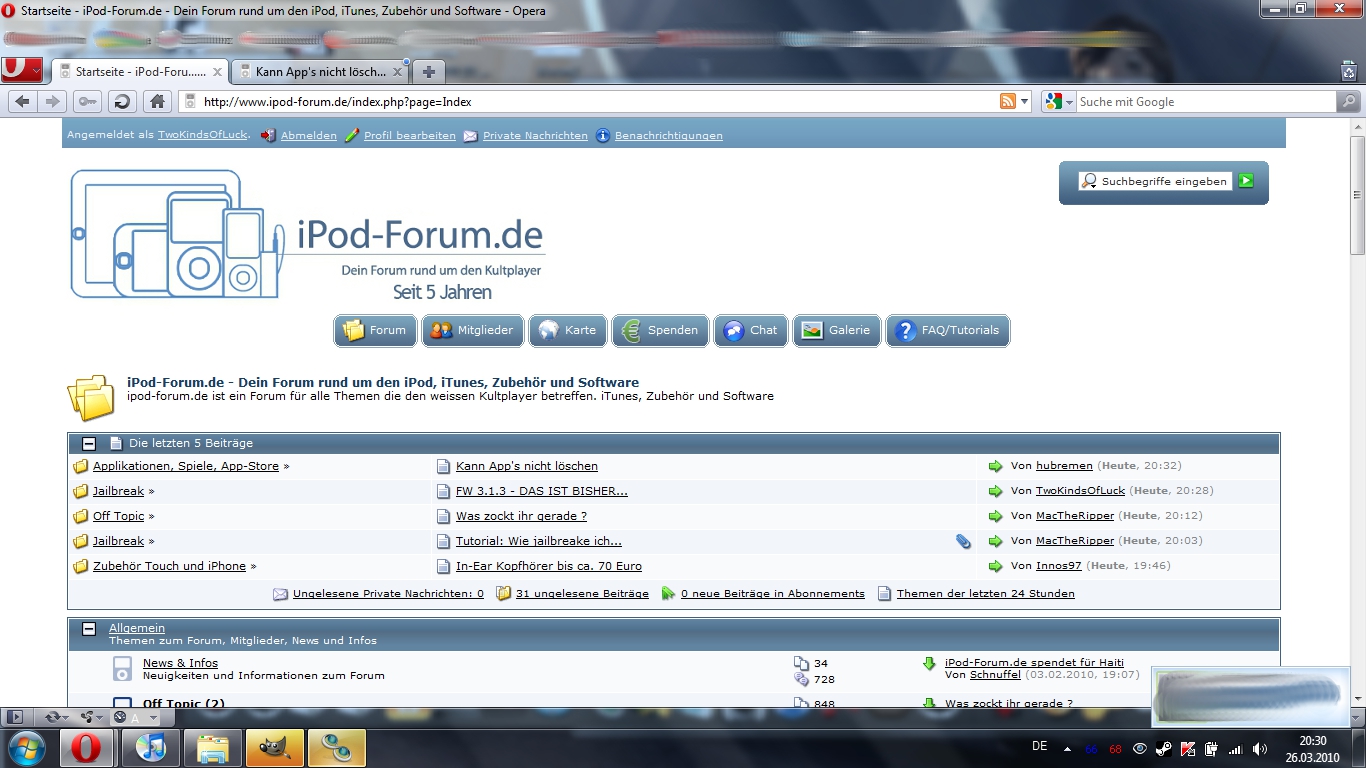Jump to last post by hubremen green arrow

pos(995,466)
